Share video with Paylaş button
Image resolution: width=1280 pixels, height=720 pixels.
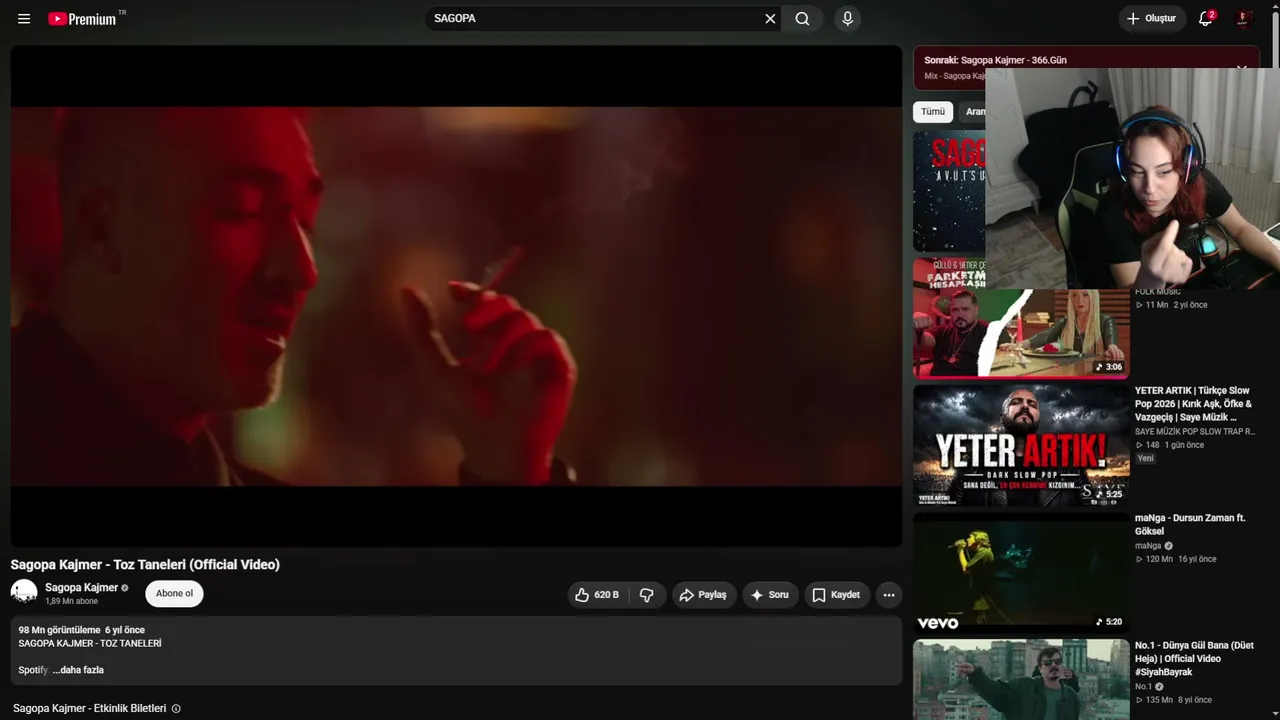click(x=704, y=595)
